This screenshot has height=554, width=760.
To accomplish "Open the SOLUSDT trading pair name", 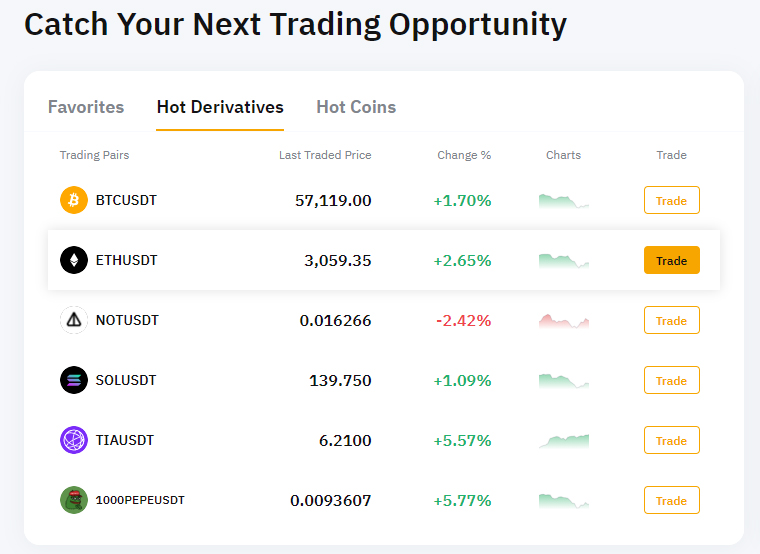I will [126, 380].
